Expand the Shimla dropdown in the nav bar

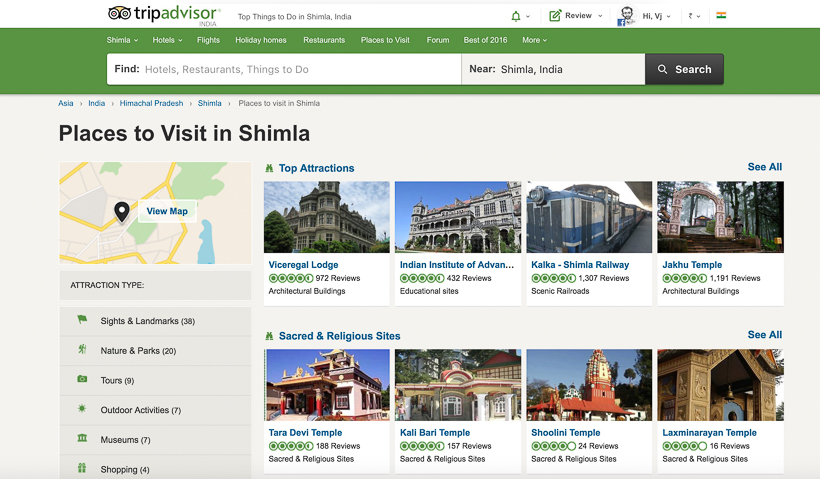point(122,40)
